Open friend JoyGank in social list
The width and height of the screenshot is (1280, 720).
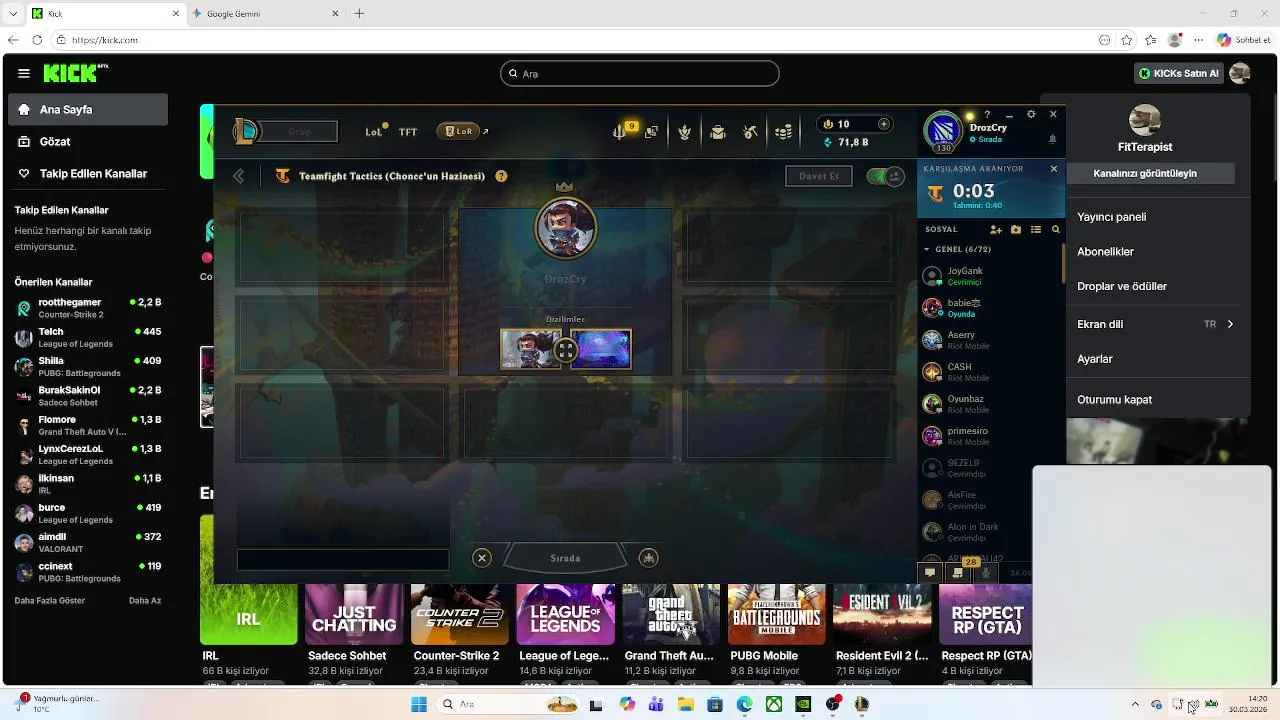pyautogui.click(x=990, y=276)
